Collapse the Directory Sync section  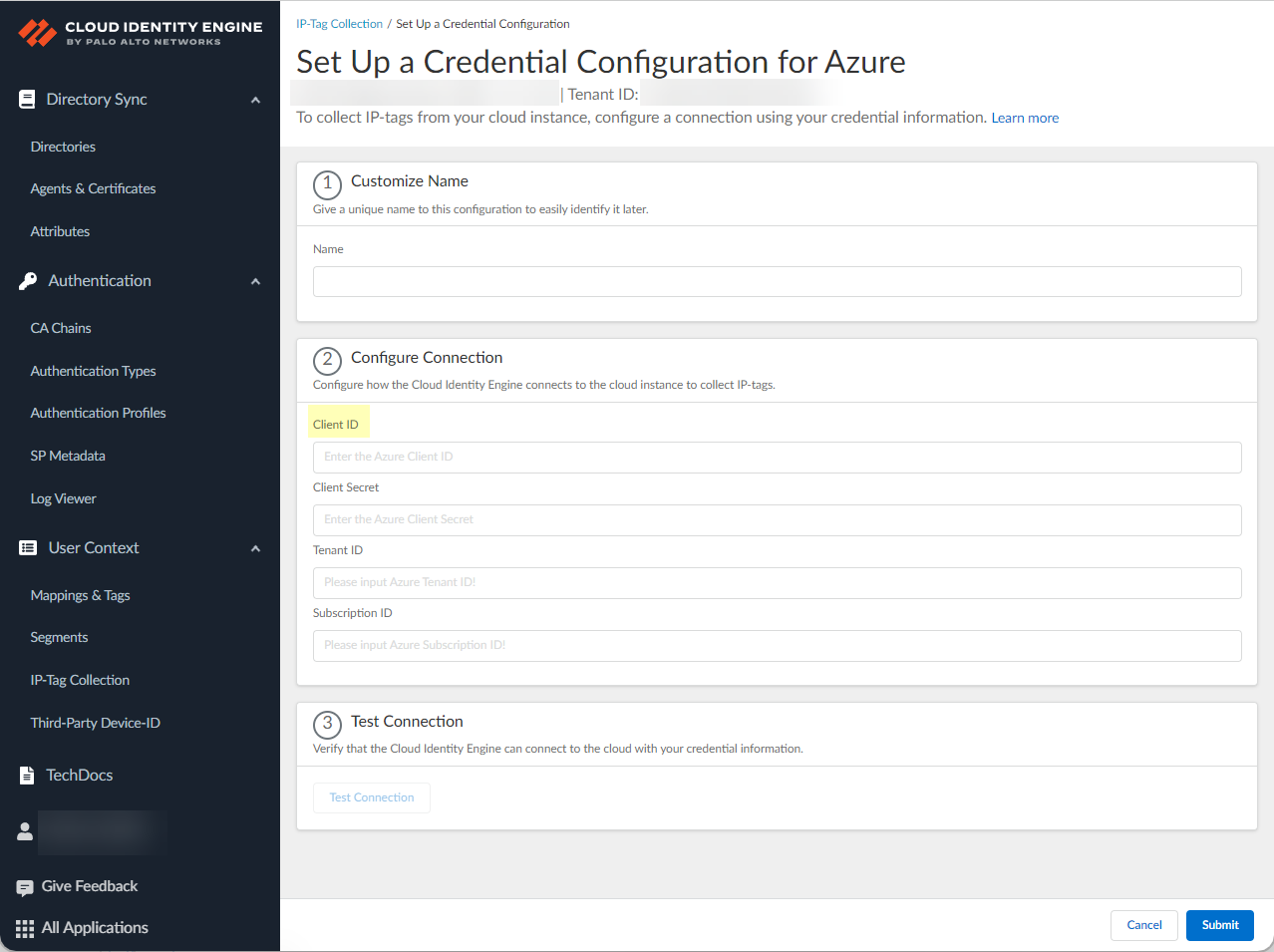255,100
